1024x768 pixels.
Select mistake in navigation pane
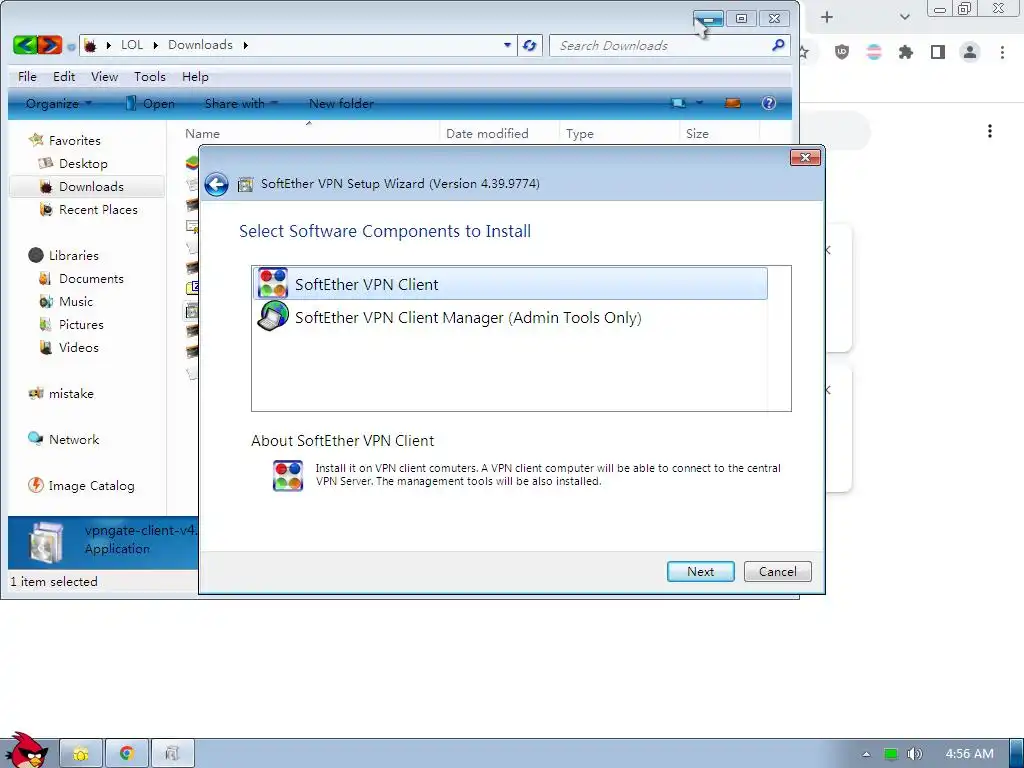[x=71, y=393]
